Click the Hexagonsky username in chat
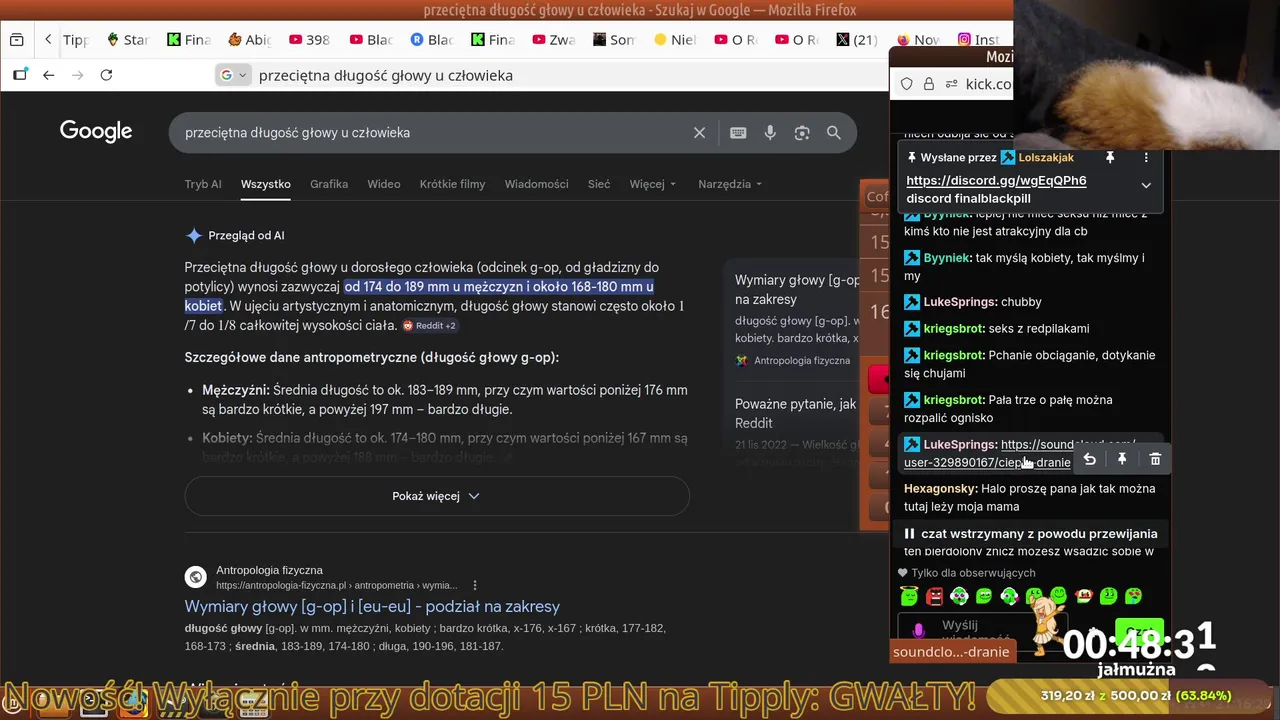The image size is (1280, 720). (940, 489)
